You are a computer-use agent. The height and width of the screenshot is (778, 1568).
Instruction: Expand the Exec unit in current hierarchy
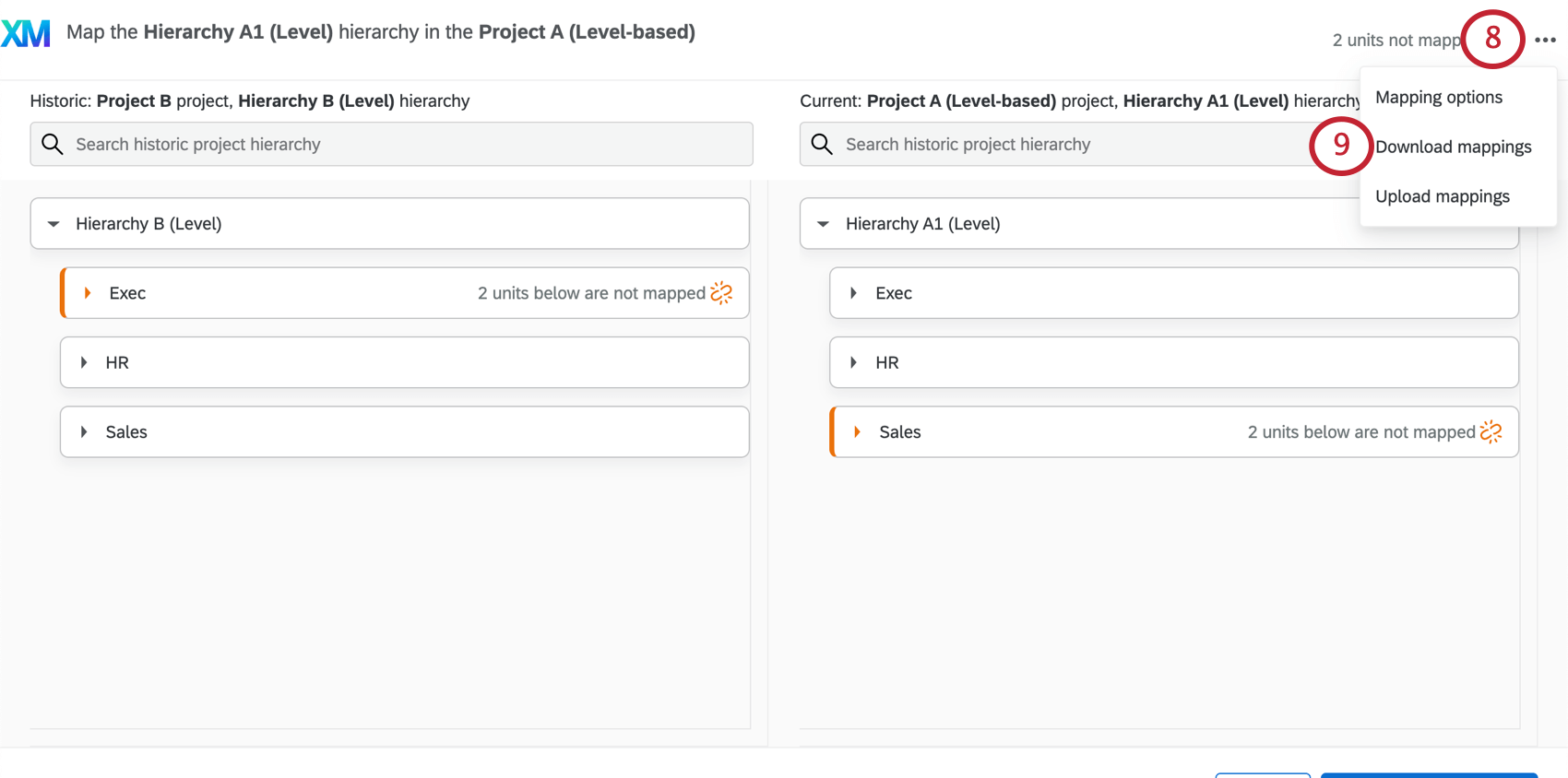pyautogui.click(x=853, y=292)
